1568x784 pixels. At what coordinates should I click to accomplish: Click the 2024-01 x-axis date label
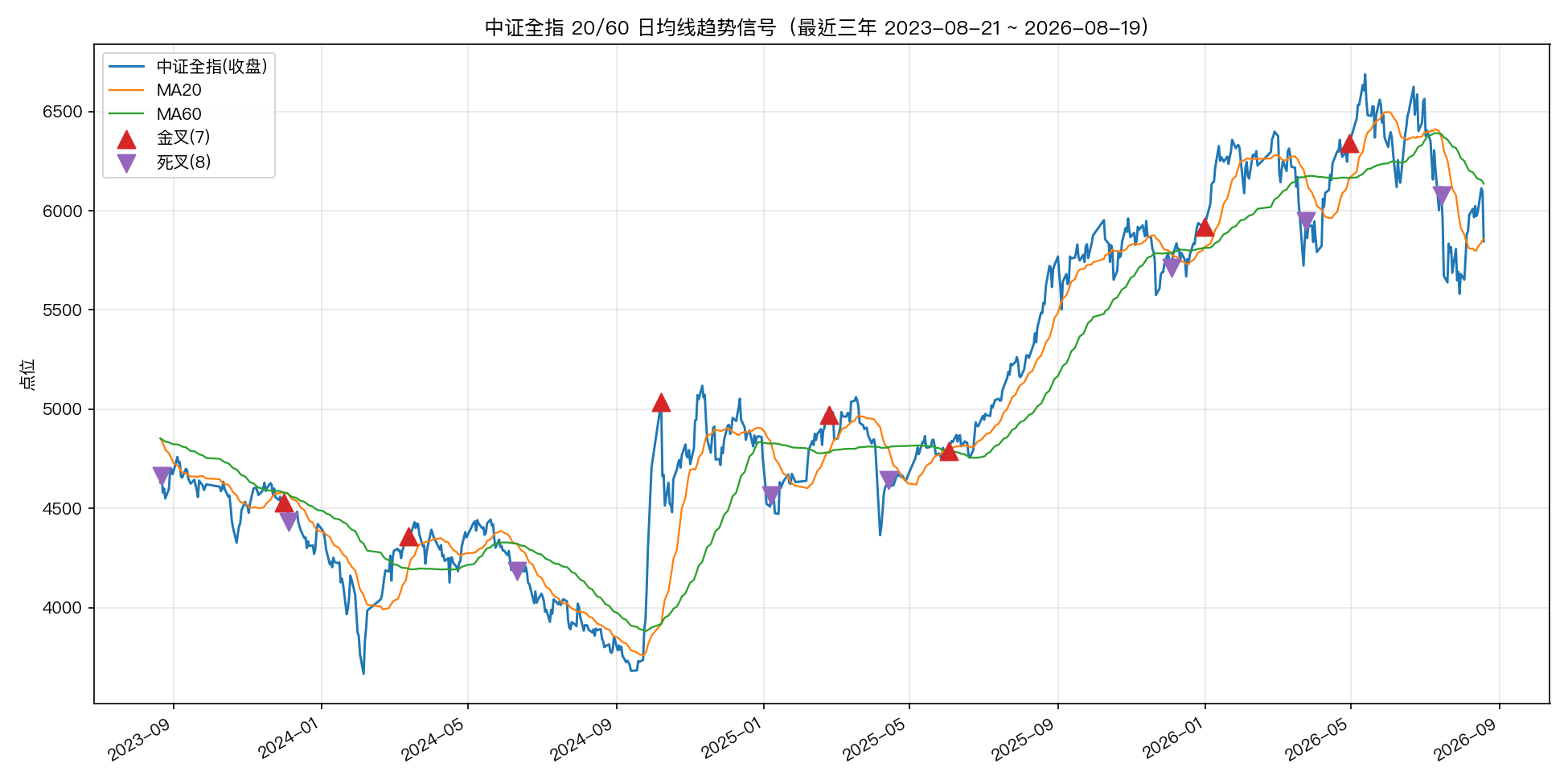click(288, 738)
